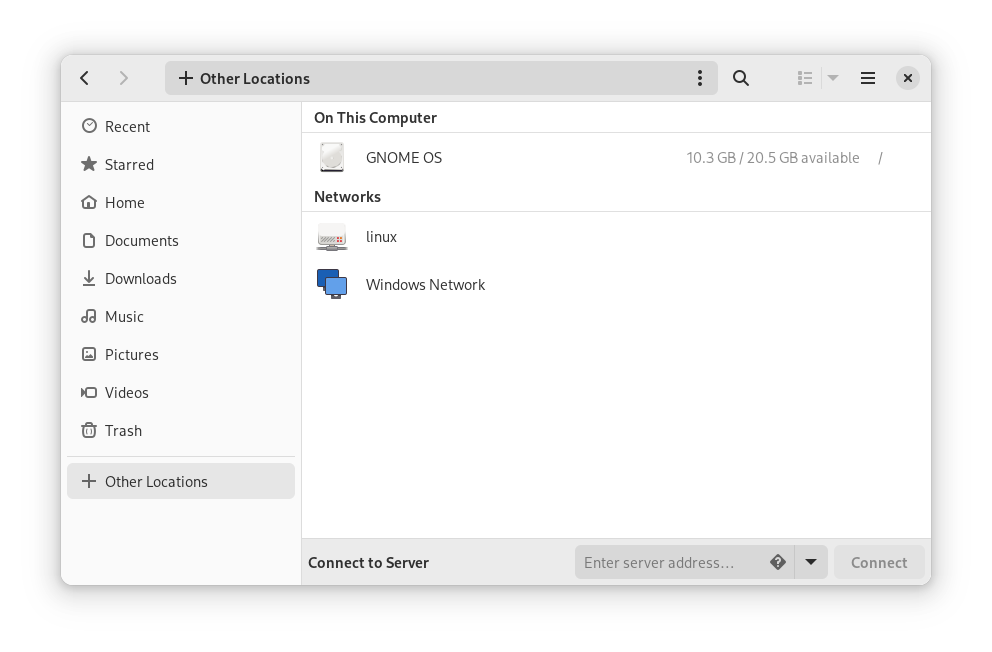The height and width of the screenshot is (652, 992).
Task: Open the Trash in the sidebar
Action: (123, 431)
